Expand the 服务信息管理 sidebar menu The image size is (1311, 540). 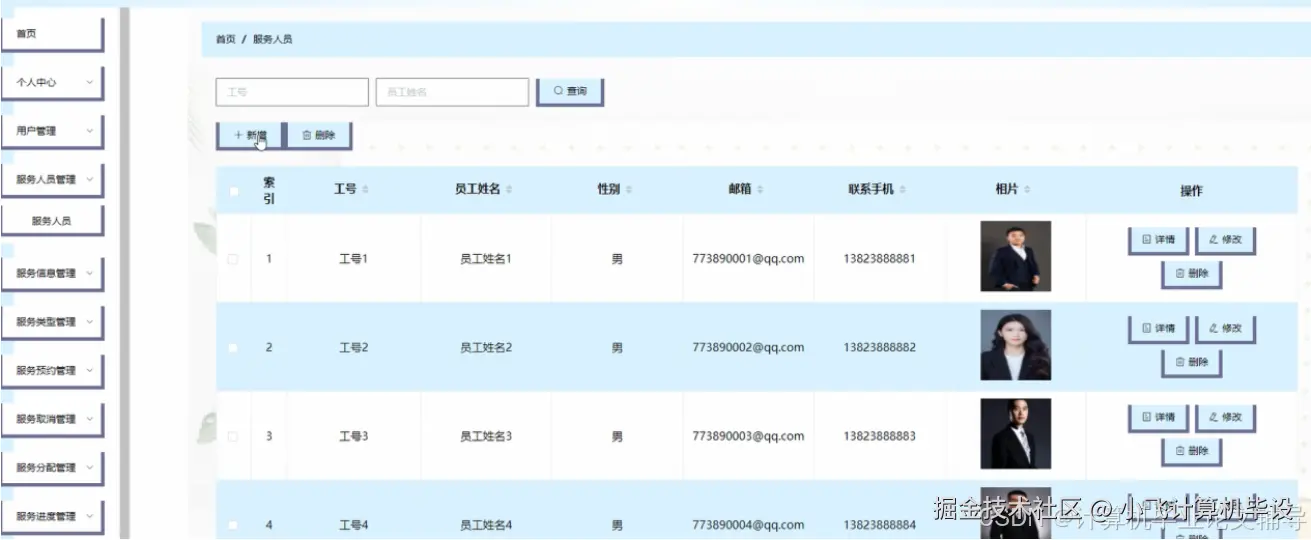[x=52, y=273]
